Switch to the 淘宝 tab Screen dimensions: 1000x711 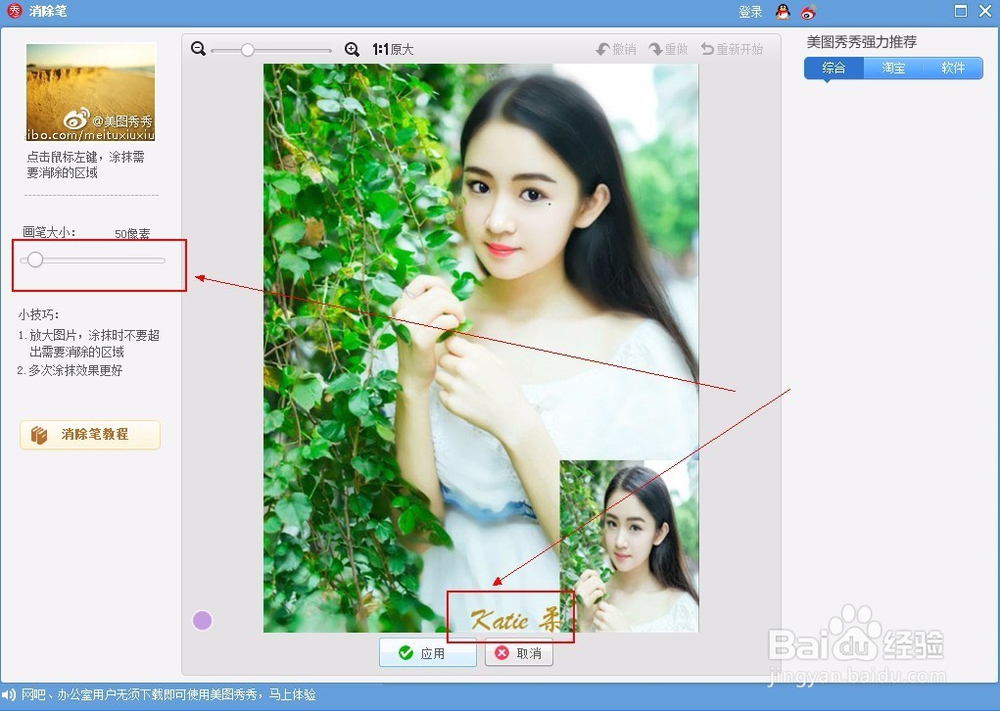[x=892, y=68]
